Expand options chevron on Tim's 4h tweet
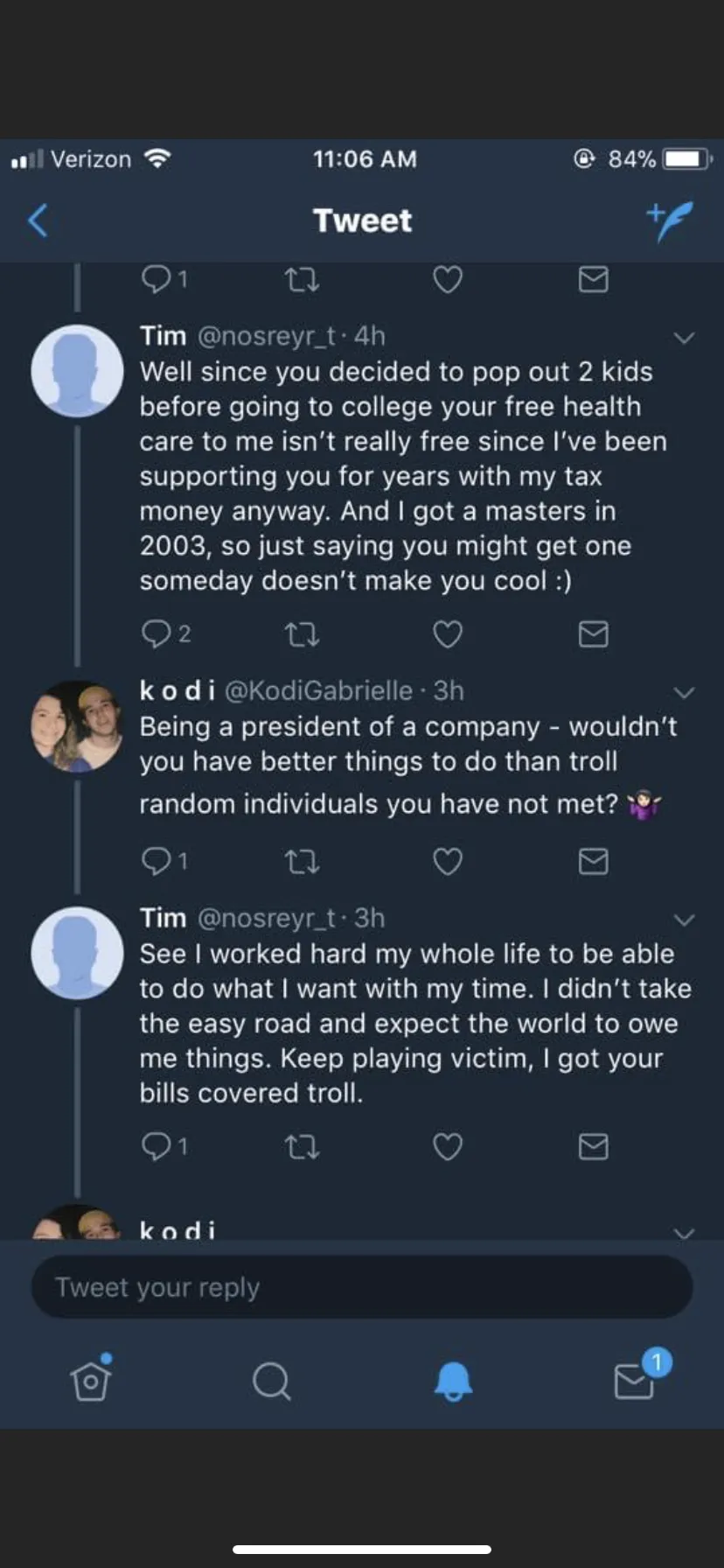 pos(684,338)
